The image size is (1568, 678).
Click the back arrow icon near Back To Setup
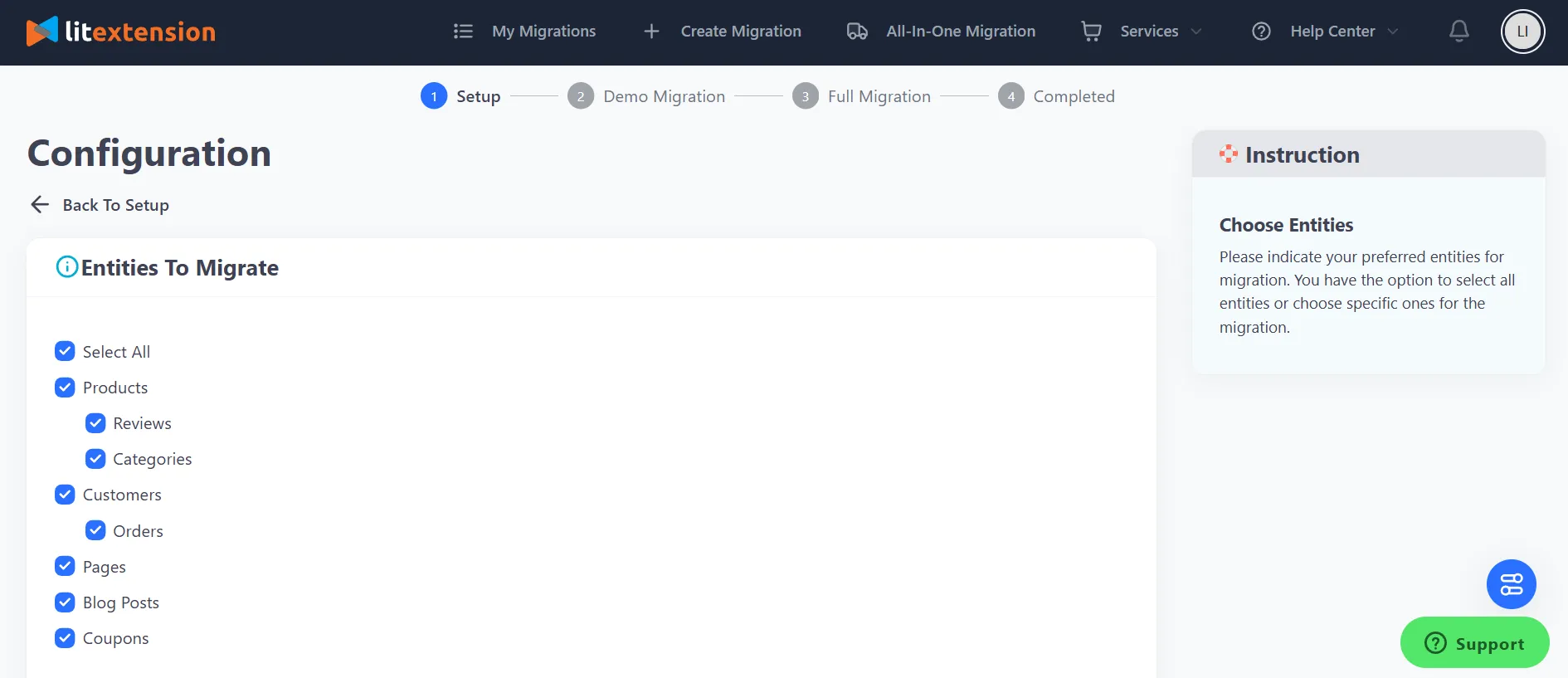tap(40, 204)
